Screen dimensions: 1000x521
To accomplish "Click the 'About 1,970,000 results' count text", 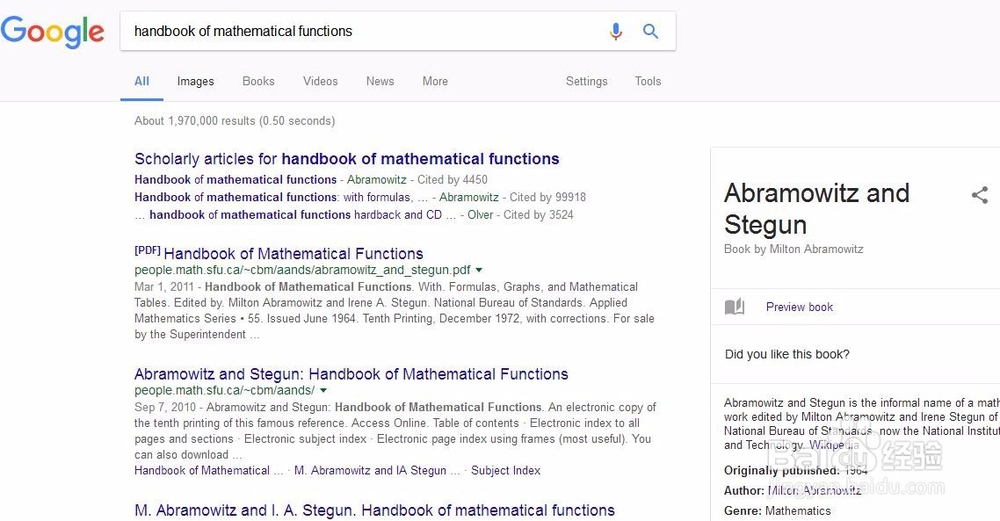I will 235,121.
